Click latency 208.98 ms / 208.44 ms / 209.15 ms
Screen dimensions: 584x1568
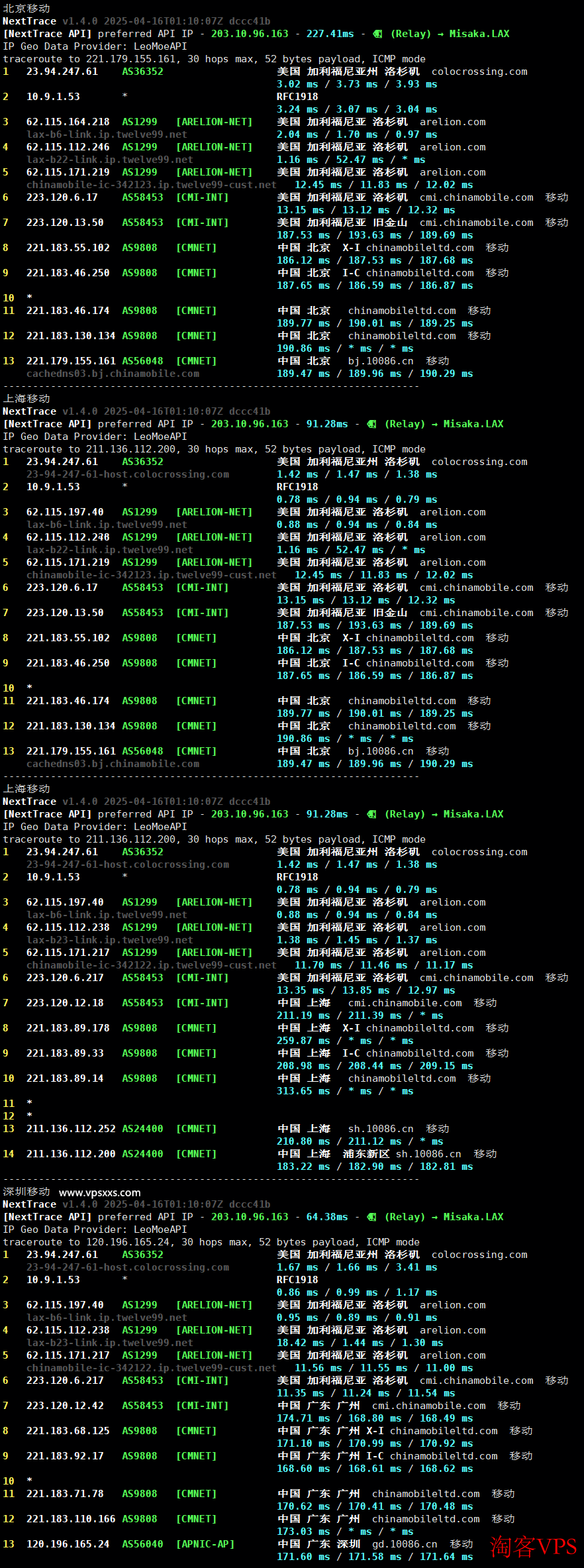(x=375, y=1066)
